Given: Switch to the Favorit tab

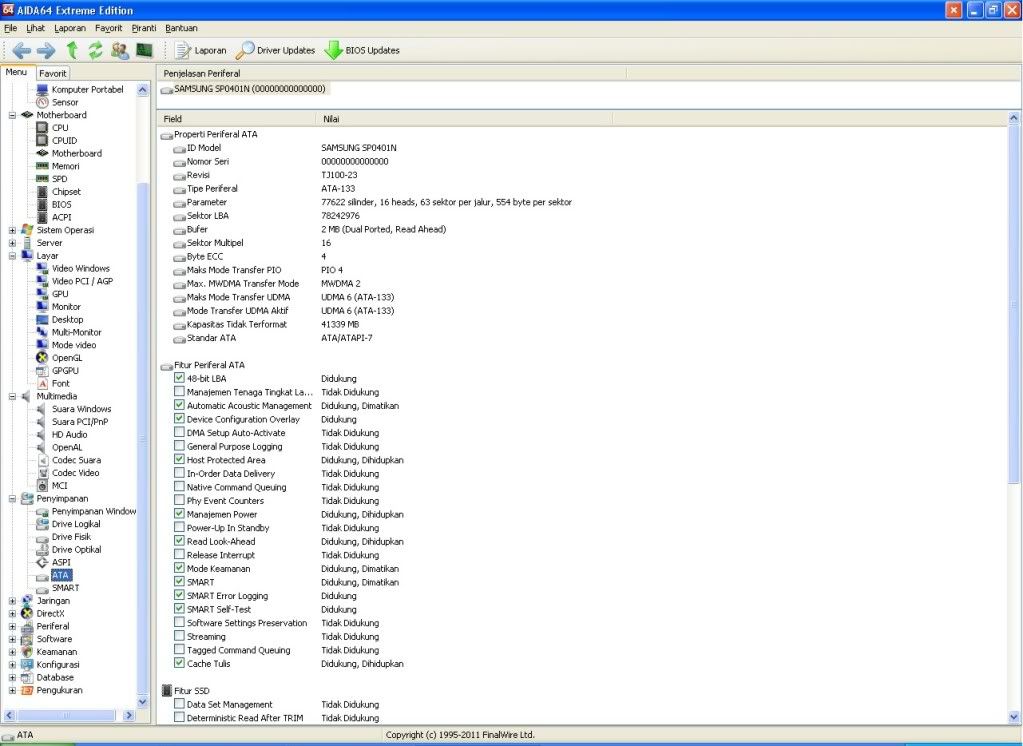Looking at the screenshot, I should pyautogui.click(x=52, y=74).
